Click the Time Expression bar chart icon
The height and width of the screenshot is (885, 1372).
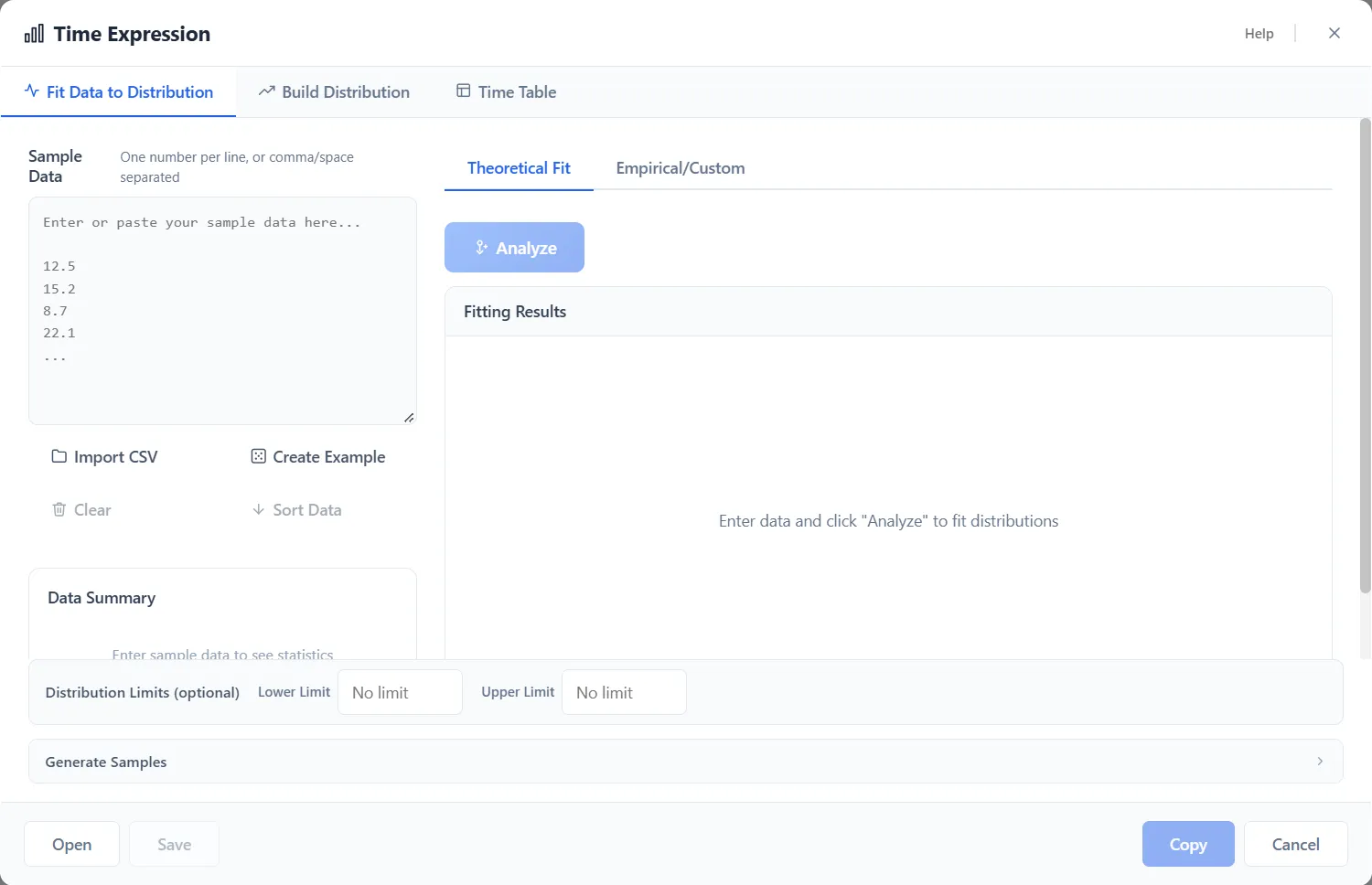[34, 34]
